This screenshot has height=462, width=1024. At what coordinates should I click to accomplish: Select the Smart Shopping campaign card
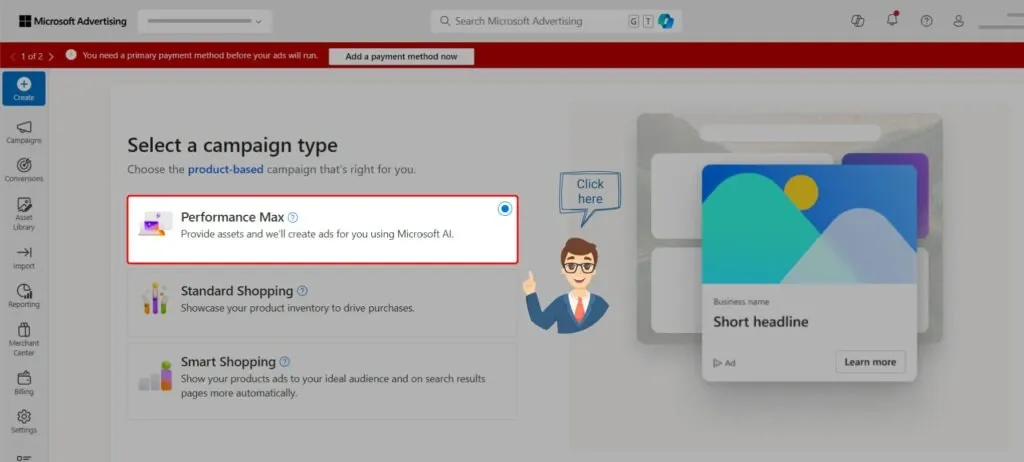pos(322,381)
